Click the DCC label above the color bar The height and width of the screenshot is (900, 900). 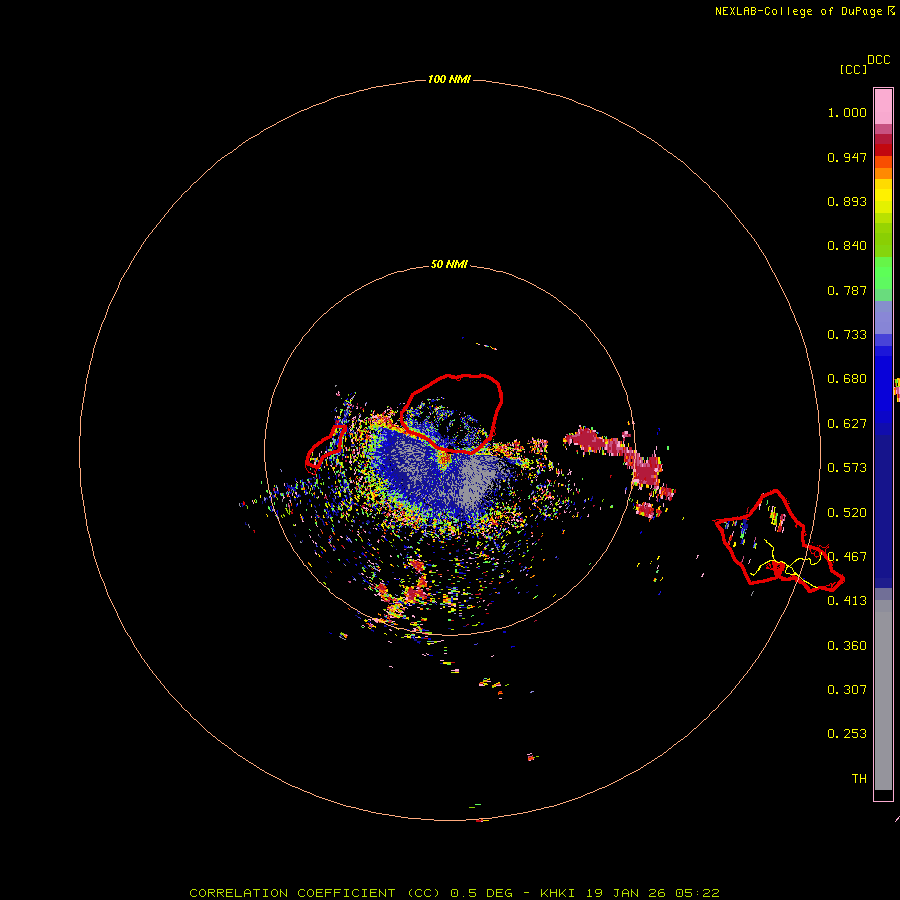[878, 60]
